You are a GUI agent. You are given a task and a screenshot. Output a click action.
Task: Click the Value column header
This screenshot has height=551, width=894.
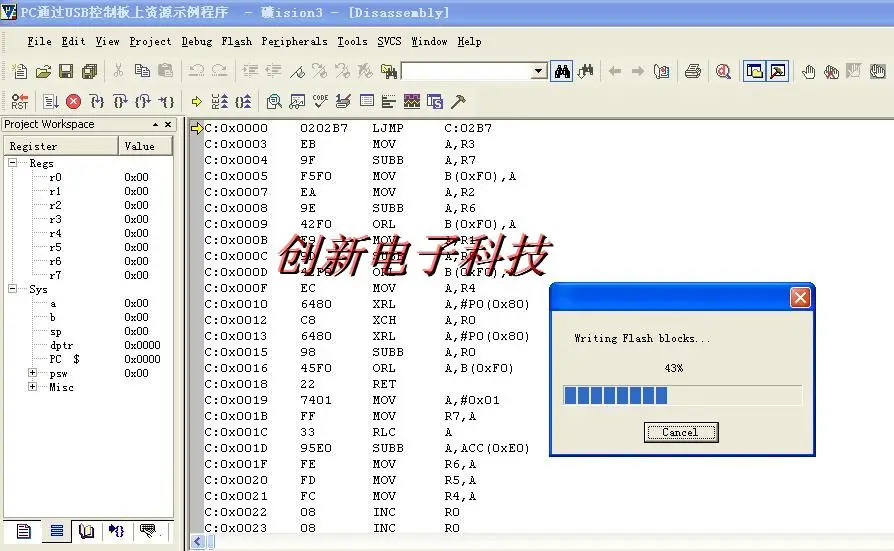click(x=145, y=146)
